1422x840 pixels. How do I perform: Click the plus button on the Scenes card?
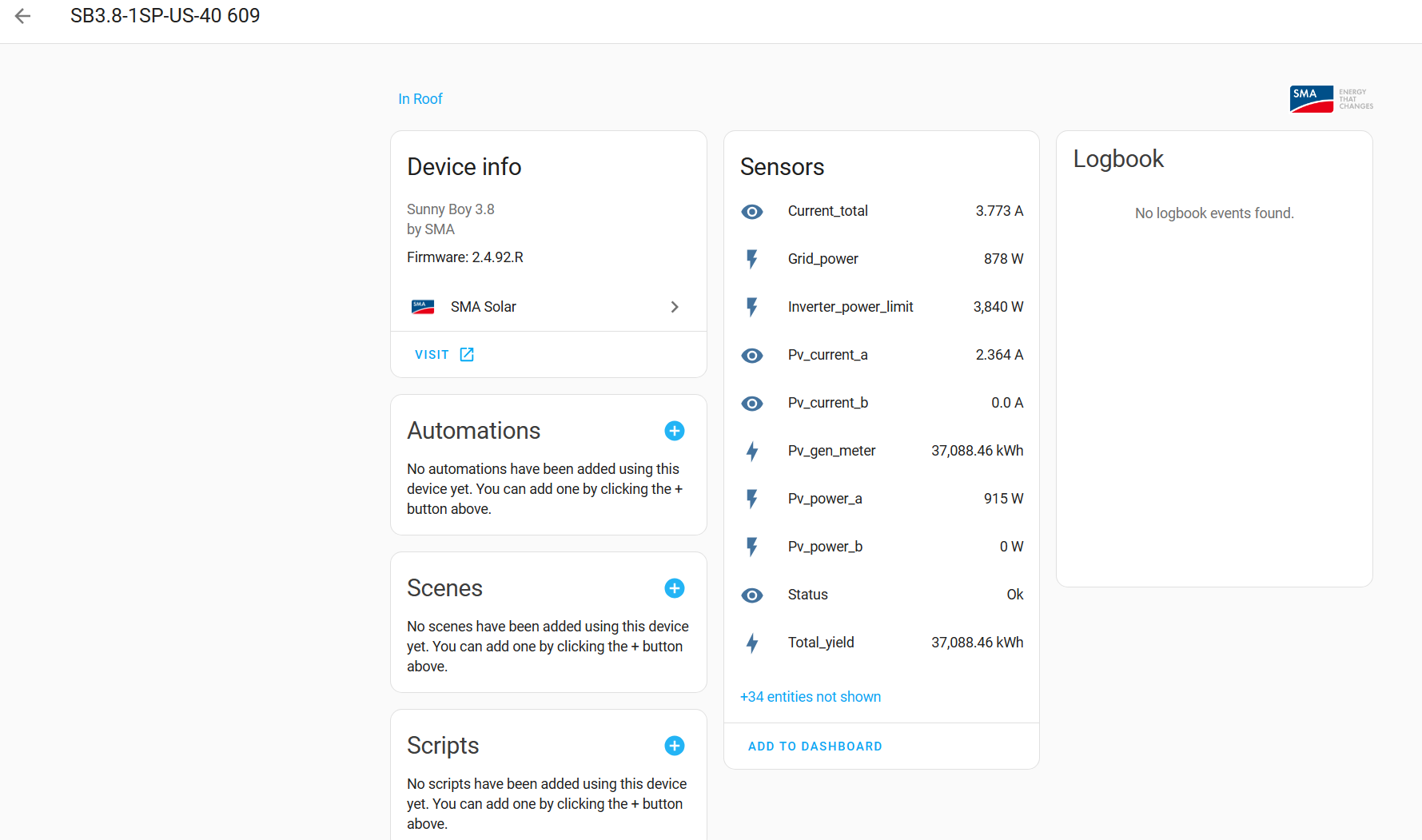tap(675, 588)
